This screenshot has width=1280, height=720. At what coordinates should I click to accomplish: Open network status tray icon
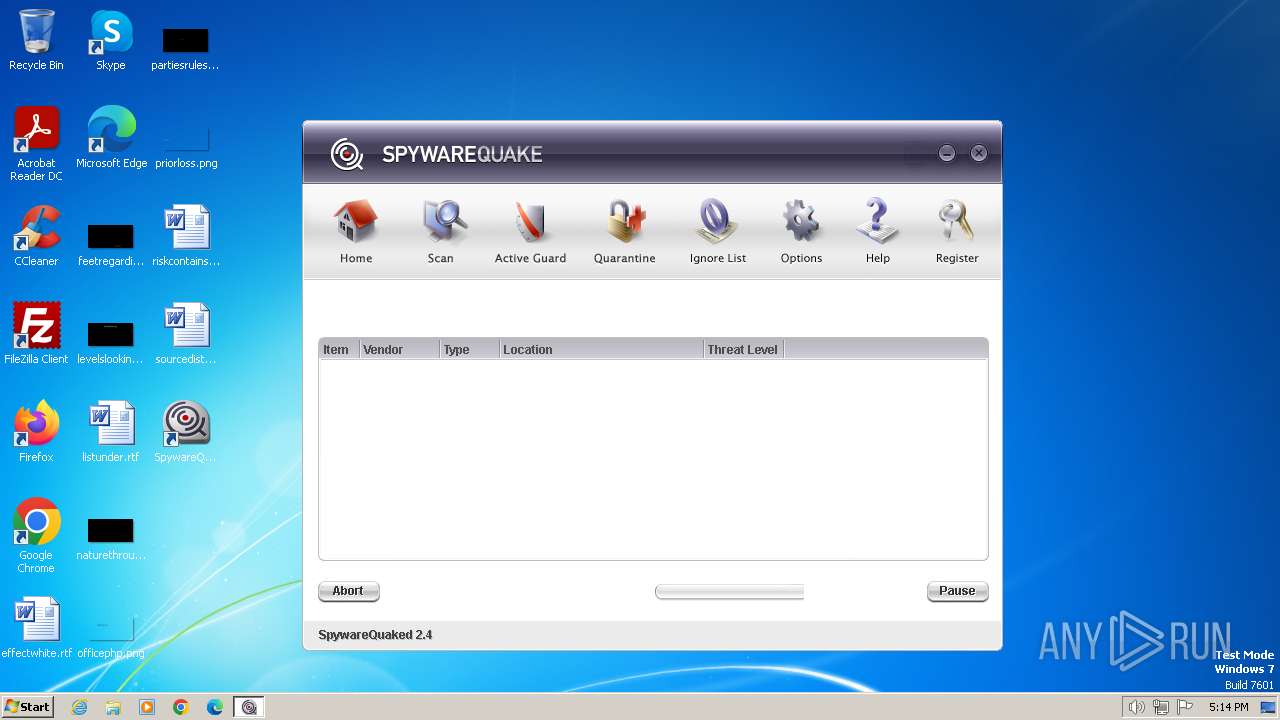tap(1161, 707)
